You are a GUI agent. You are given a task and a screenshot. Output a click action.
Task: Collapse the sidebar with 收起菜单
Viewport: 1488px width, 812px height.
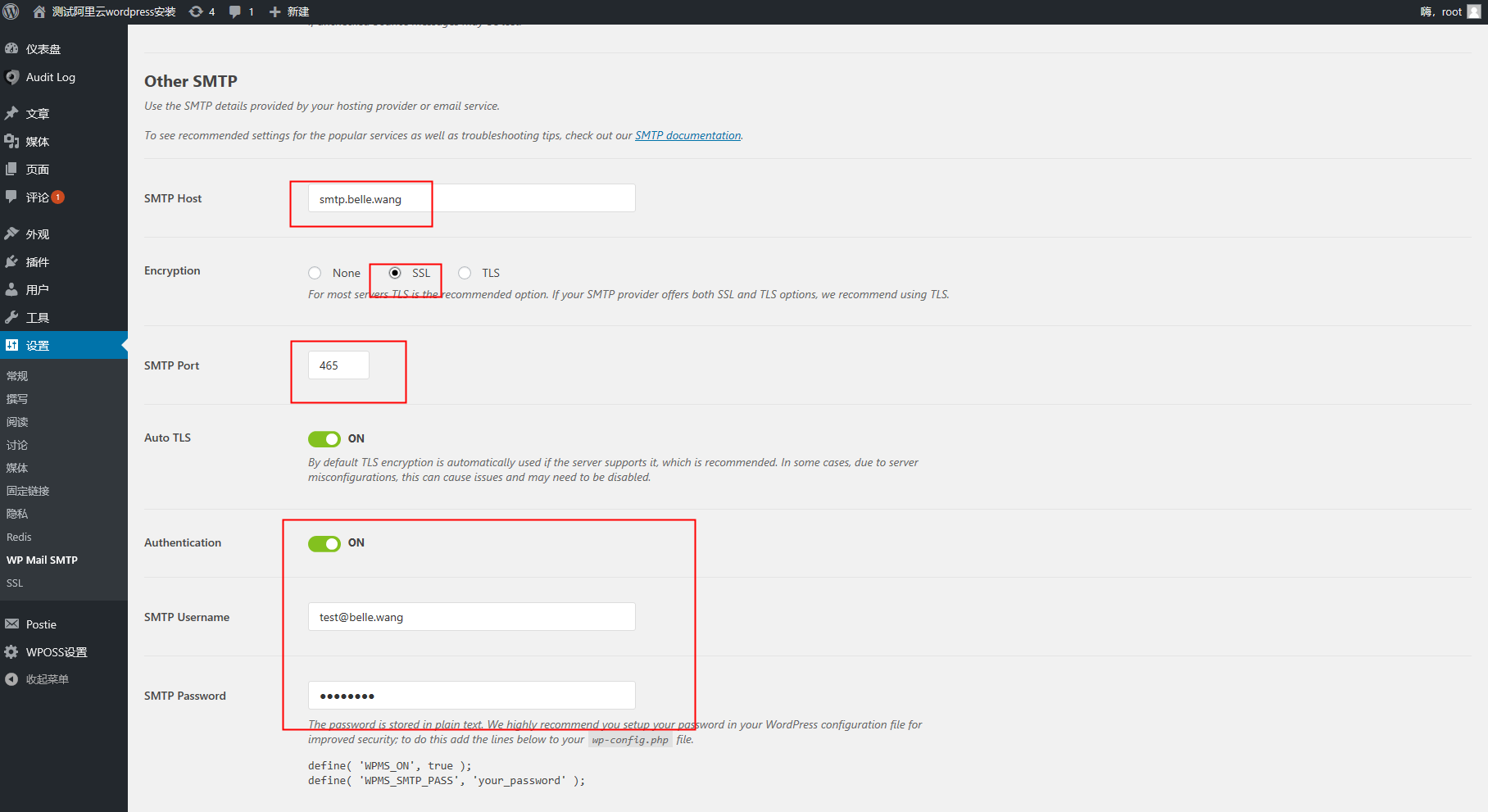tap(47, 679)
